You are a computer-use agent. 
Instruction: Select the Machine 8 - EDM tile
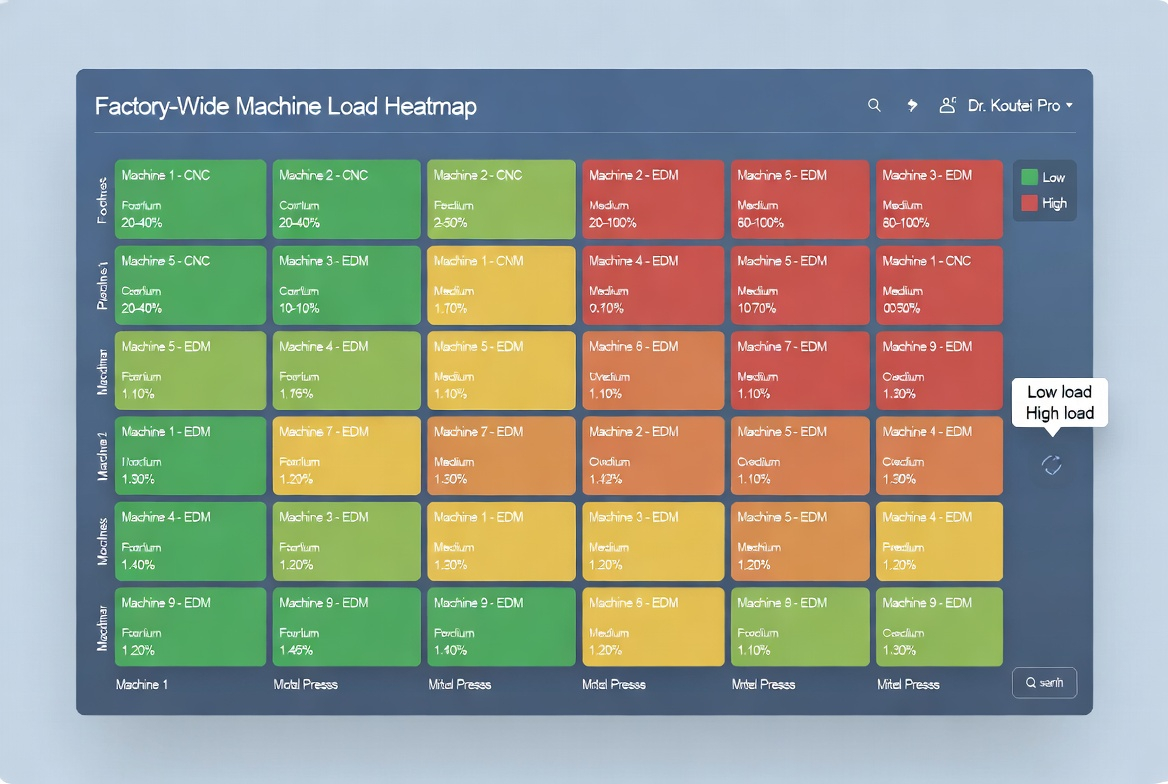pos(800,627)
